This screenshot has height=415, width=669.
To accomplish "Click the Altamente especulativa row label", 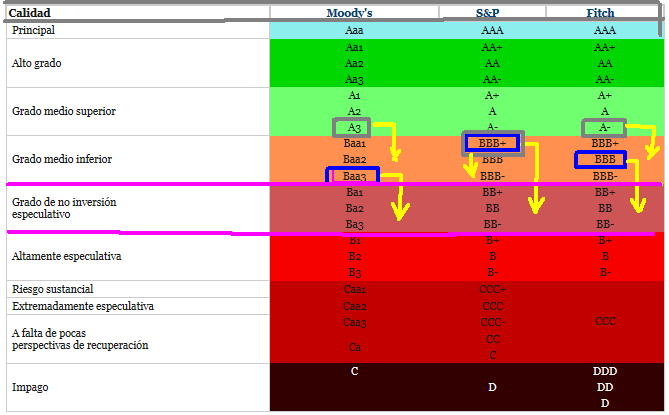I will point(66,256).
